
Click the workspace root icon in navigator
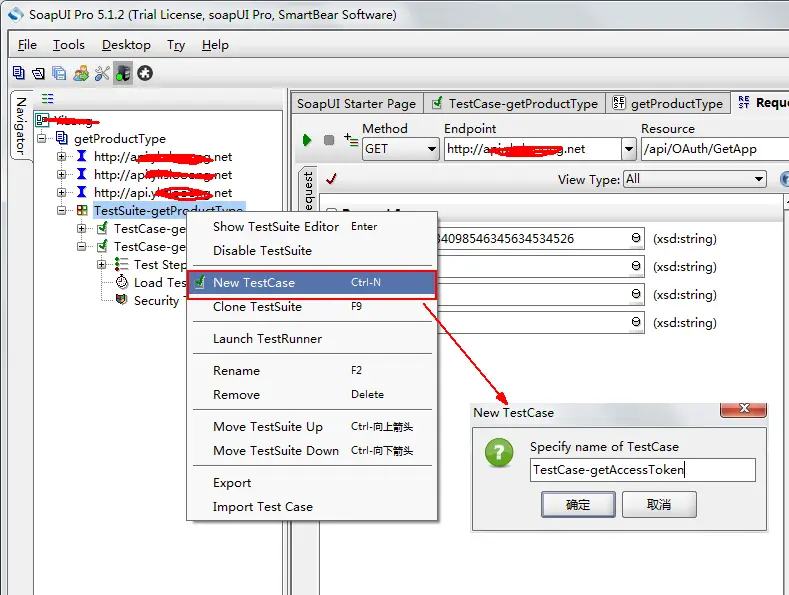tap(42, 120)
